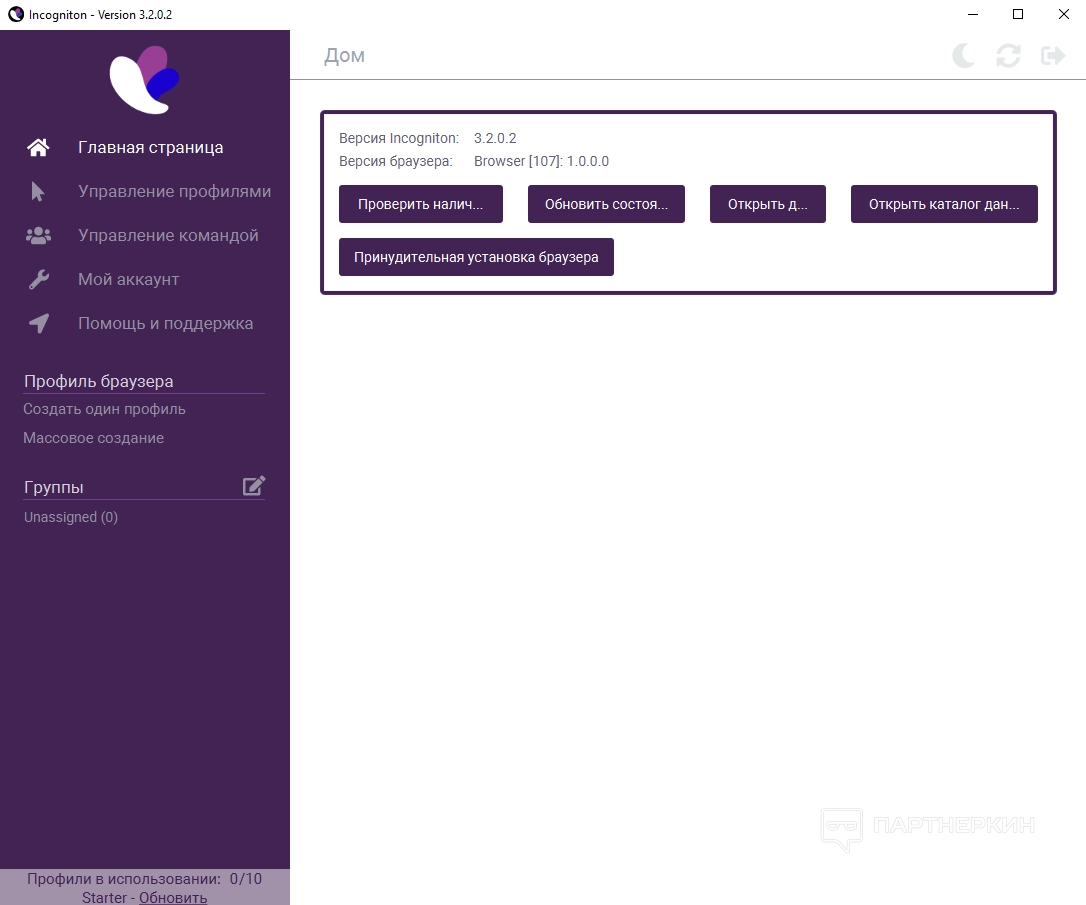This screenshot has height=905, width=1086.
Task: Click the paper plane support icon
Action: tap(38, 323)
